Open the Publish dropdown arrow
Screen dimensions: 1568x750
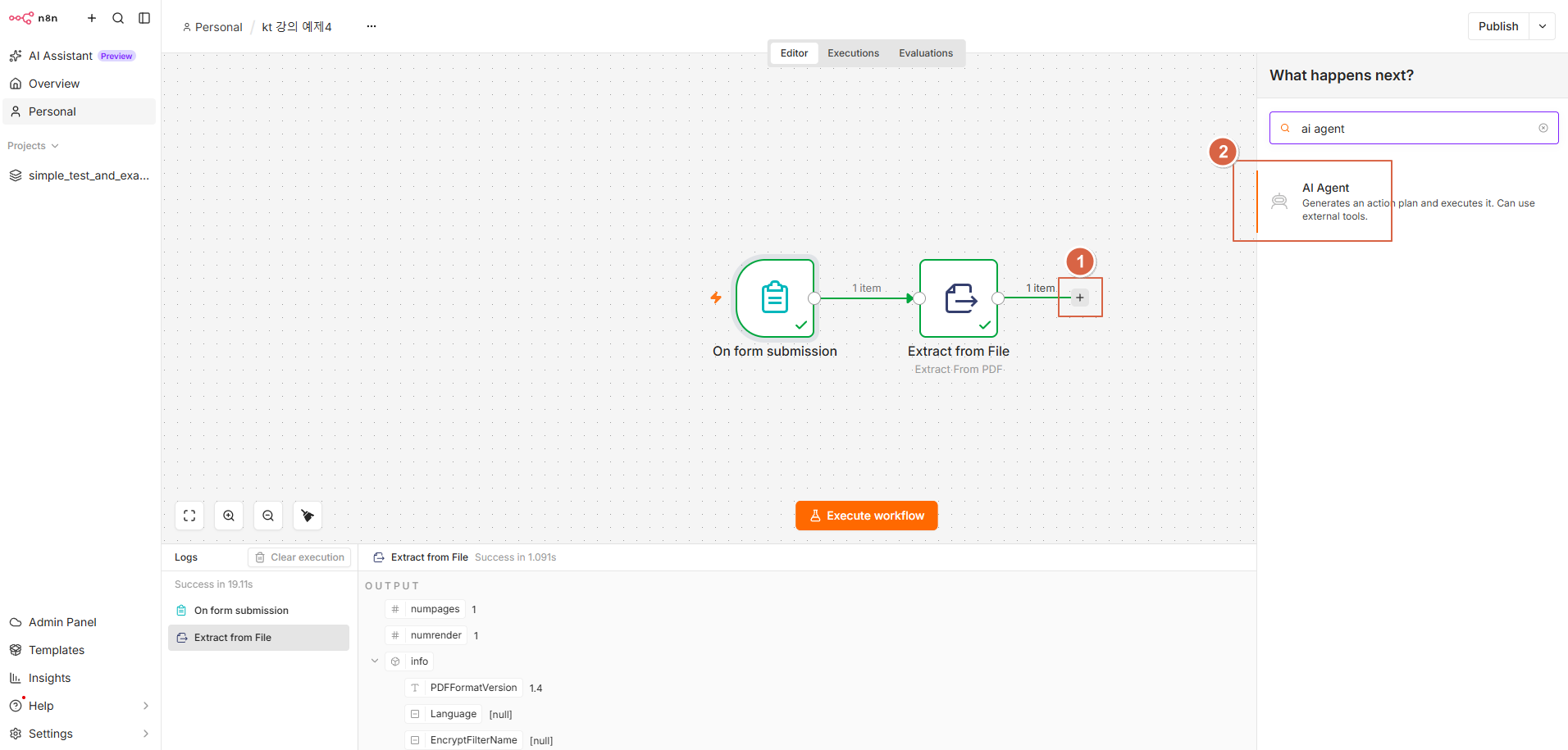coord(1543,26)
